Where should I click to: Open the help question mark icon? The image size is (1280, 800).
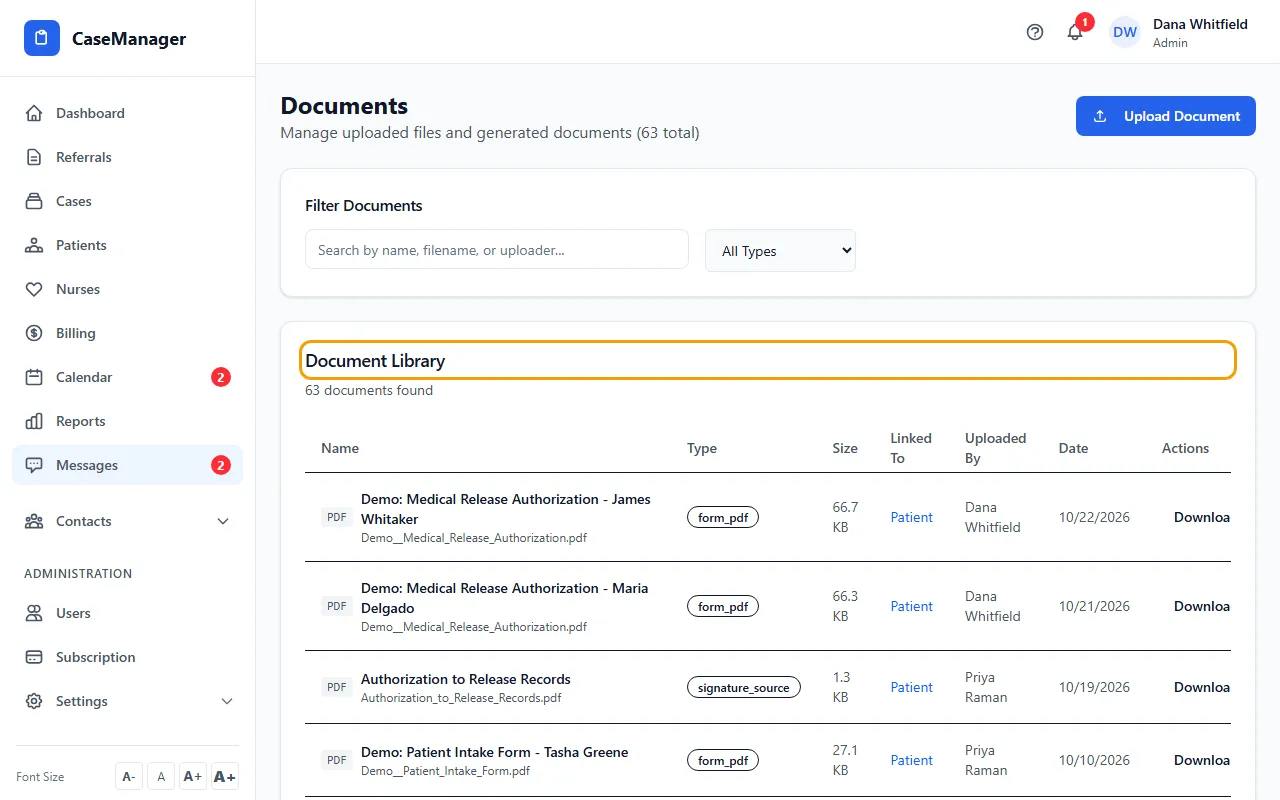pos(1035,32)
